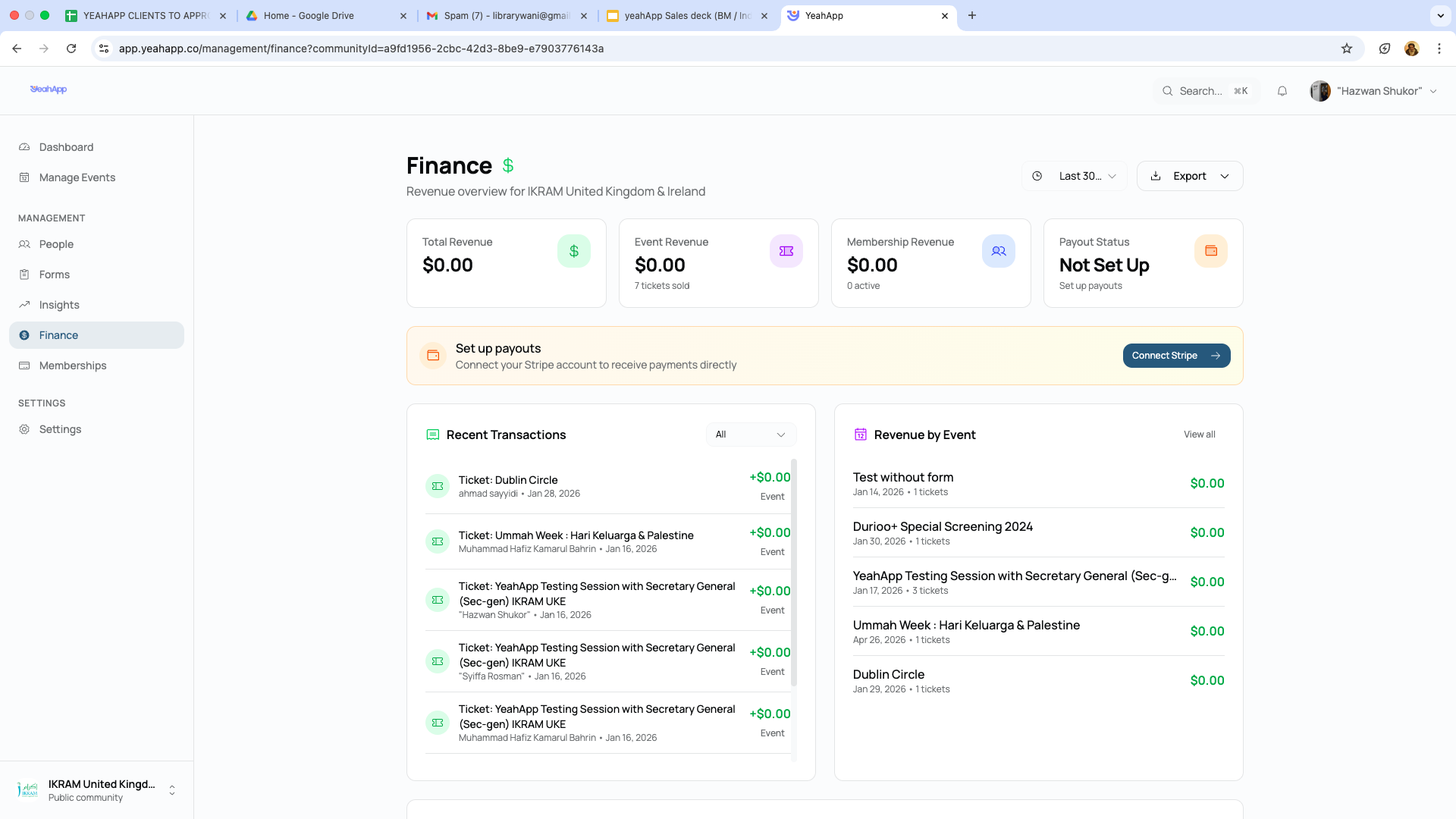The height and width of the screenshot is (819, 1456).
Task: Go to the Forms section
Action: point(54,274)
